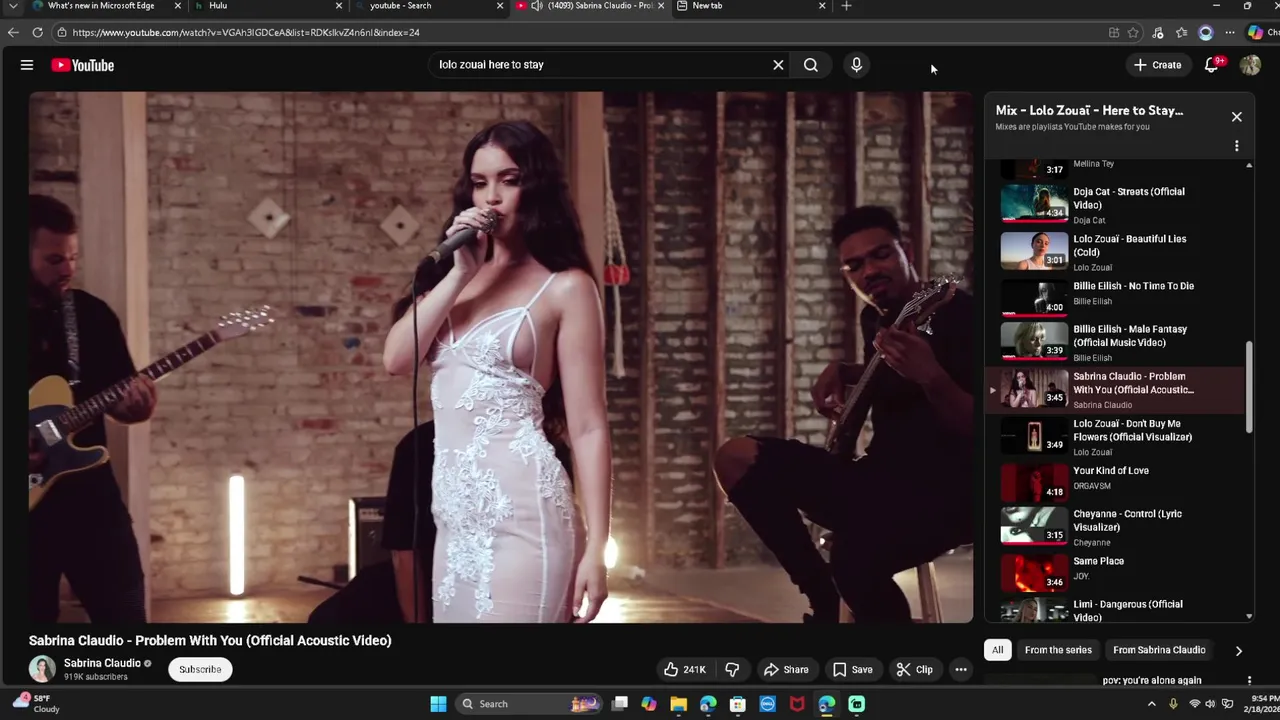Switch to the youtube - Search tab

coord(425,6)
